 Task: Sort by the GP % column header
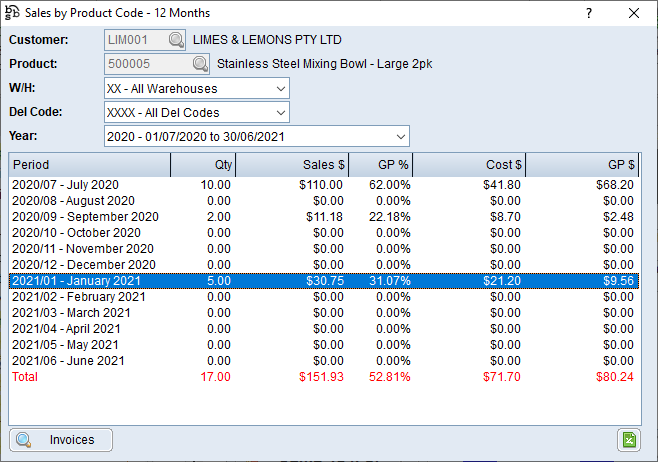click(x=379, y=165)
